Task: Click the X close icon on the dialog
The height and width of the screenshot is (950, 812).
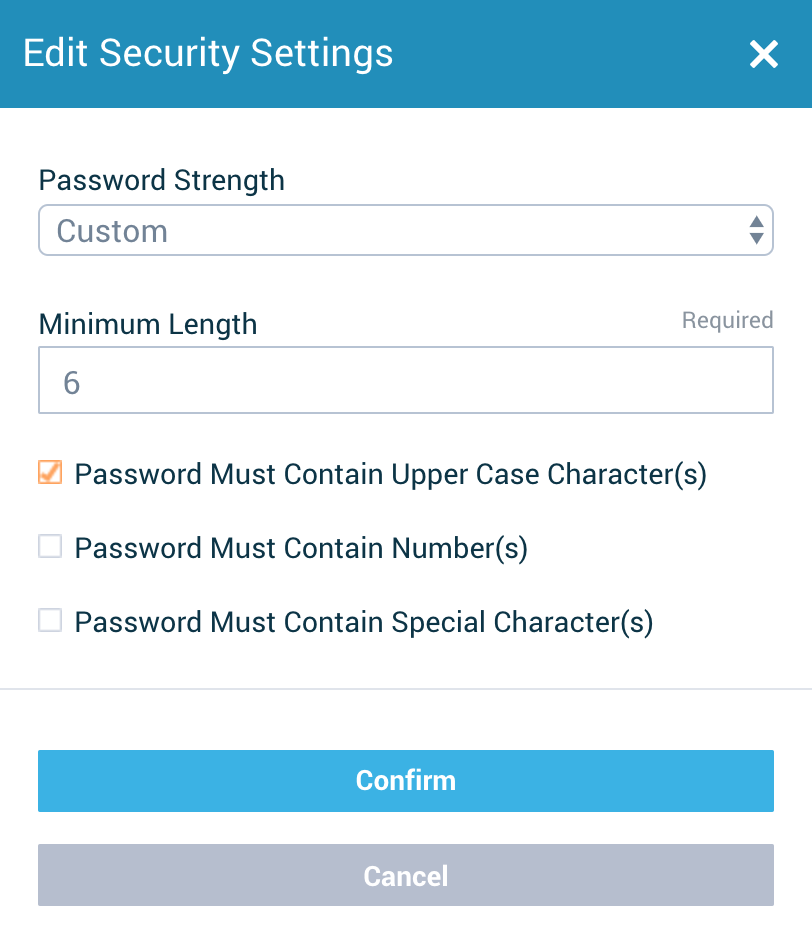Action: pos(763,55)
